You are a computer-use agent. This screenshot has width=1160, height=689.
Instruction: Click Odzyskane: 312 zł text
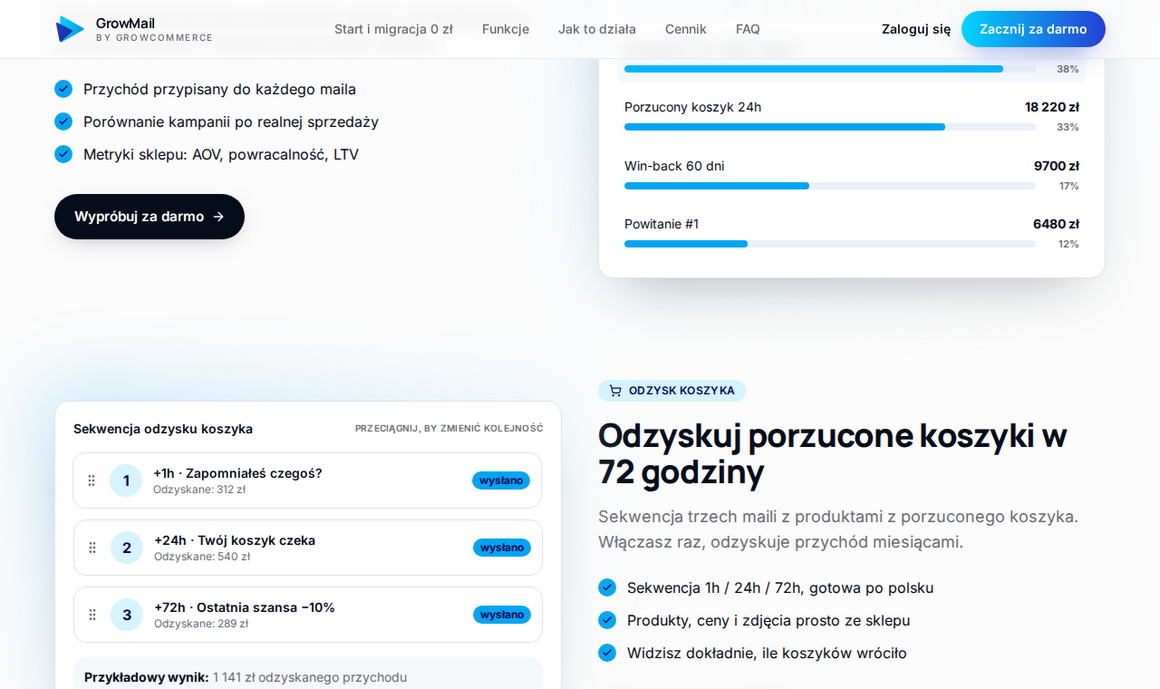199,489
